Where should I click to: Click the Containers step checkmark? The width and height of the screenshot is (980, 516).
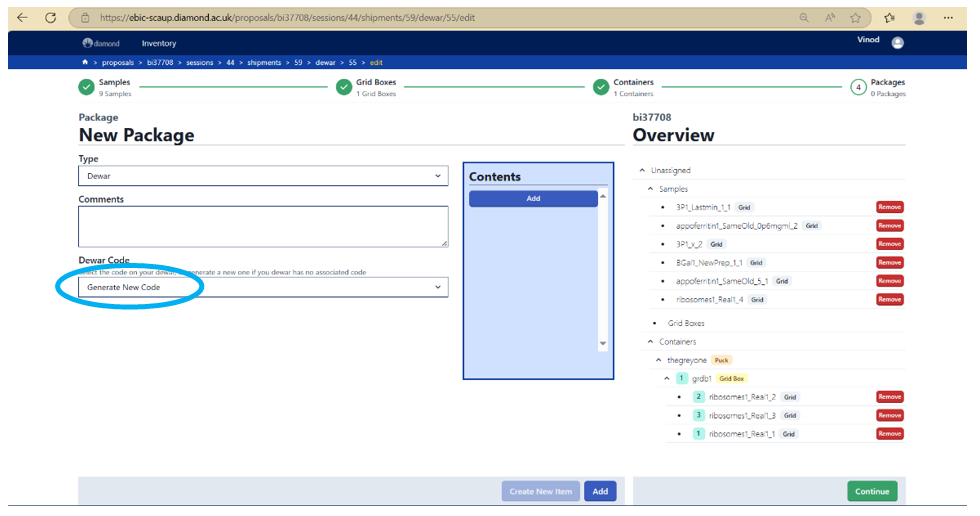(x=601, y=87)
